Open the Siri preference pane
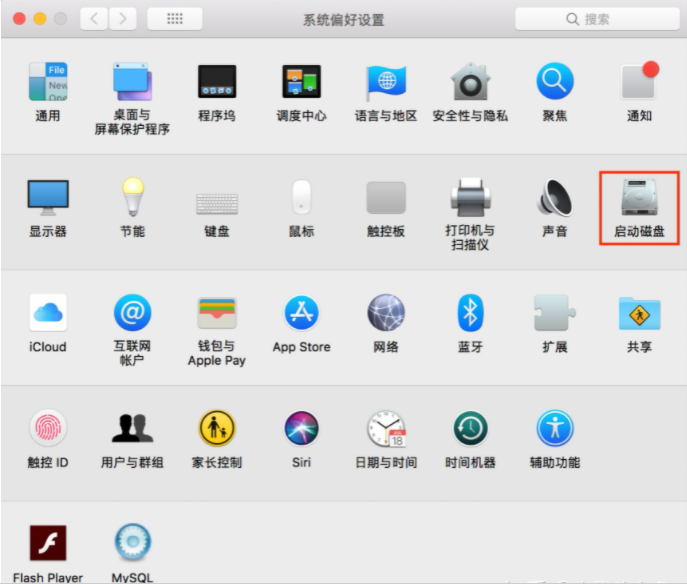The image size is (687, 584). tap(301, 429)
